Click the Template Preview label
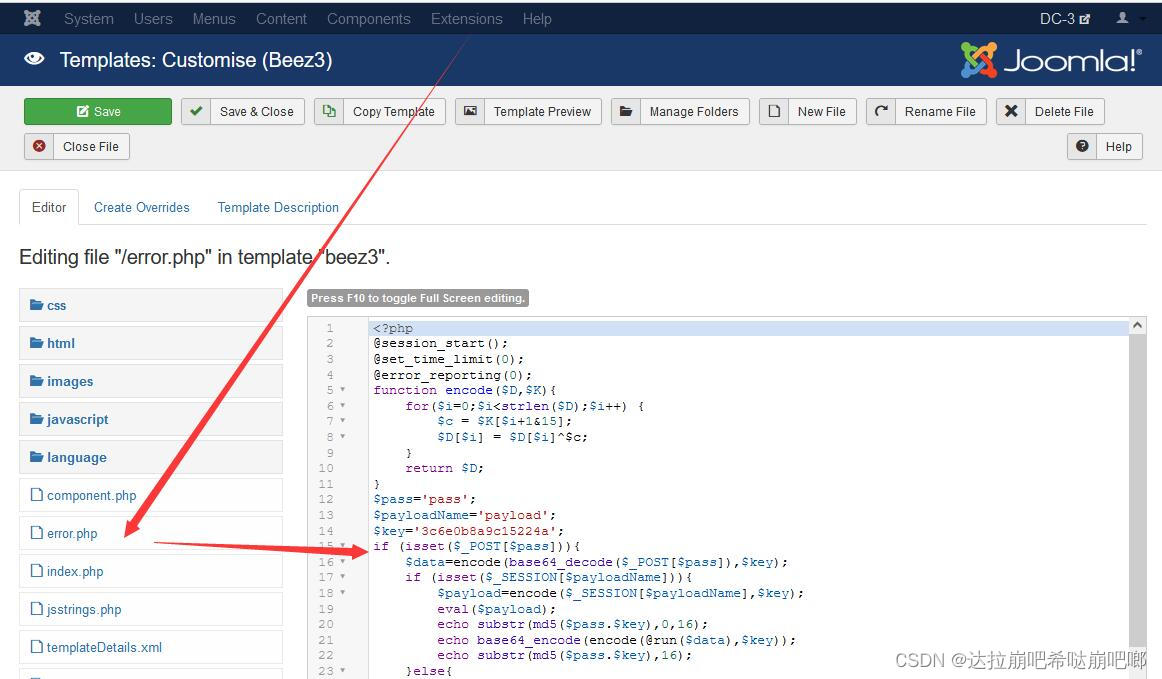The width and height of the screenshot is (1162, 679). (542, 112)
